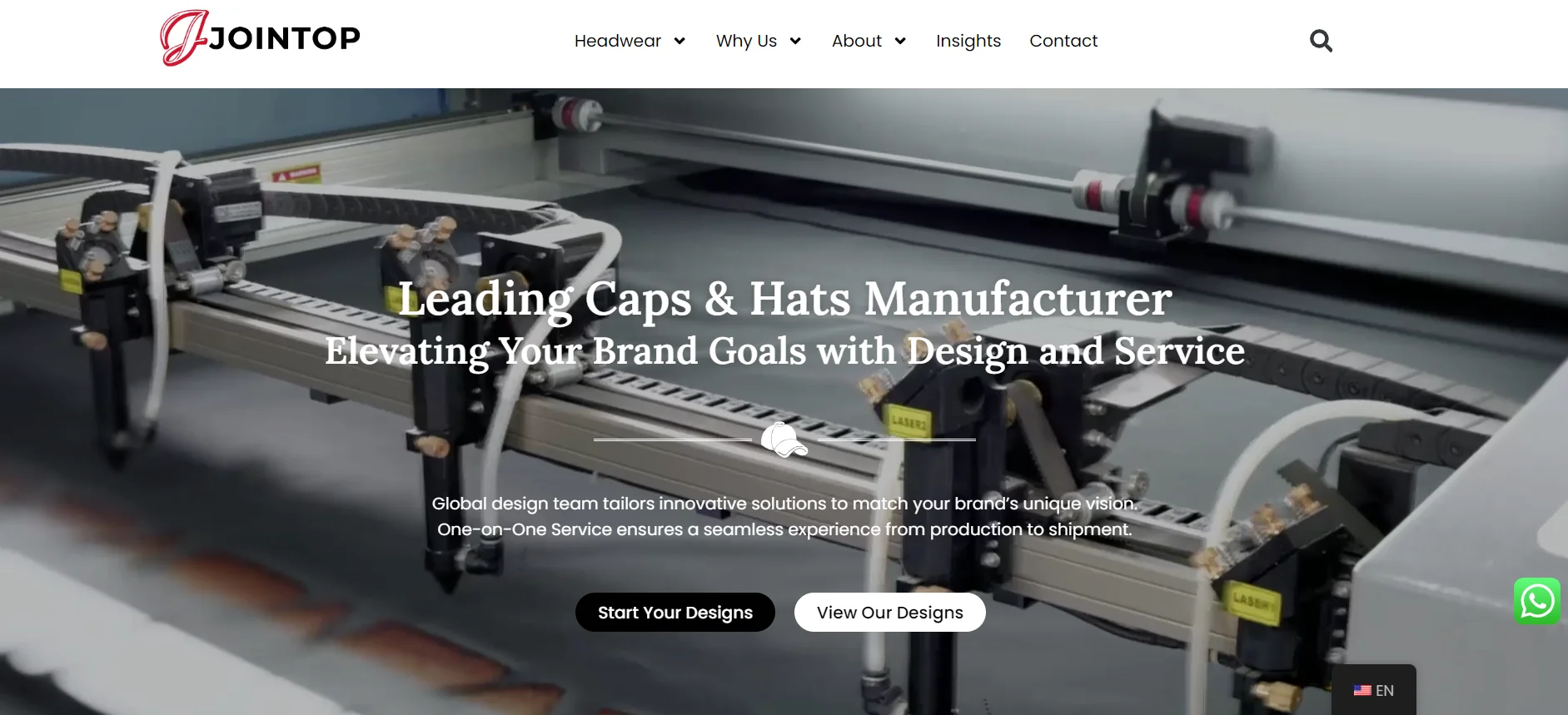Click the Global design team description text

(x=785, y=516)
